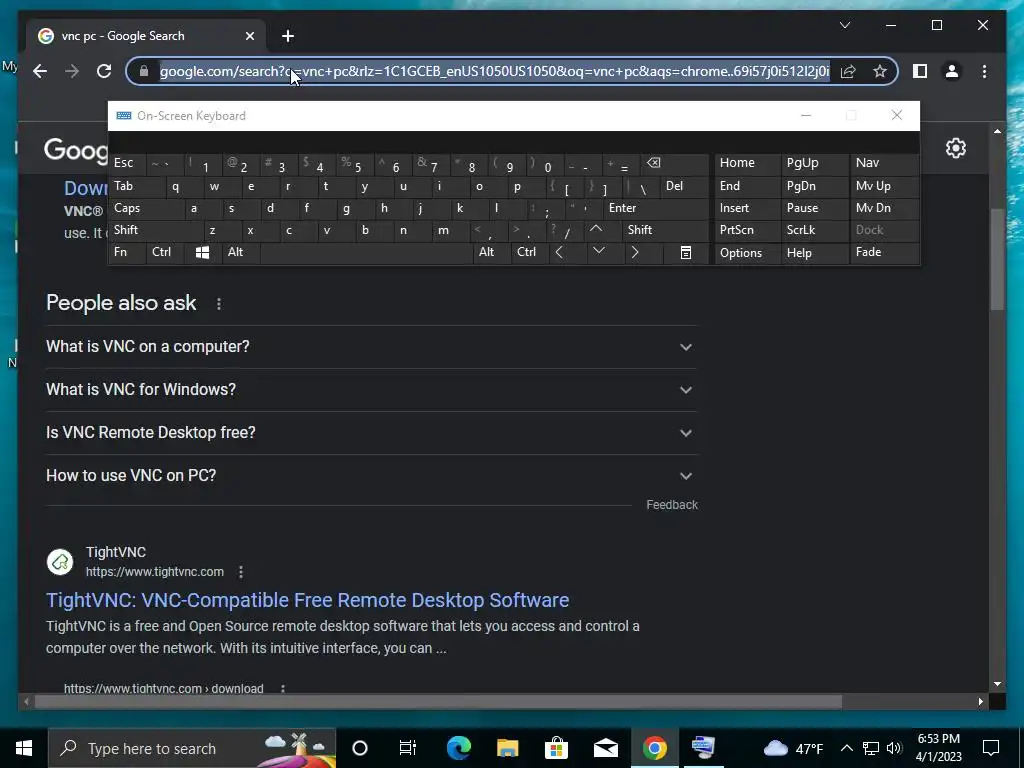Viewport: 1024px width, 768px height.
Task: Click the down arrow key on On-Screen Keyboard
Action: coord(598,252)
